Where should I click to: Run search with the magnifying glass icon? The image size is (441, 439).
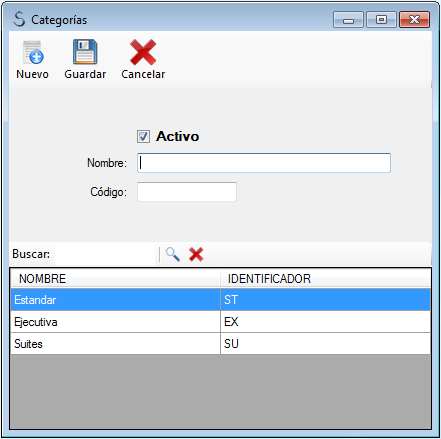[173, 255]
